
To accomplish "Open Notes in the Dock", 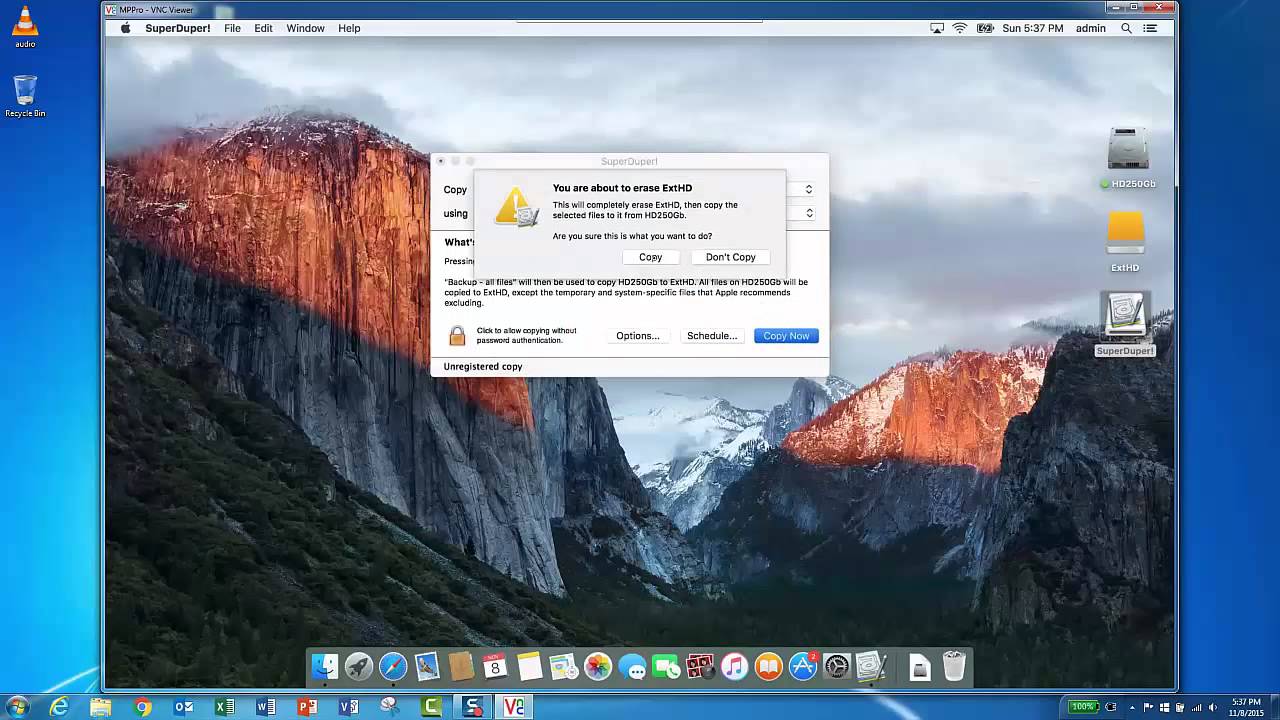I will point(529,666).
